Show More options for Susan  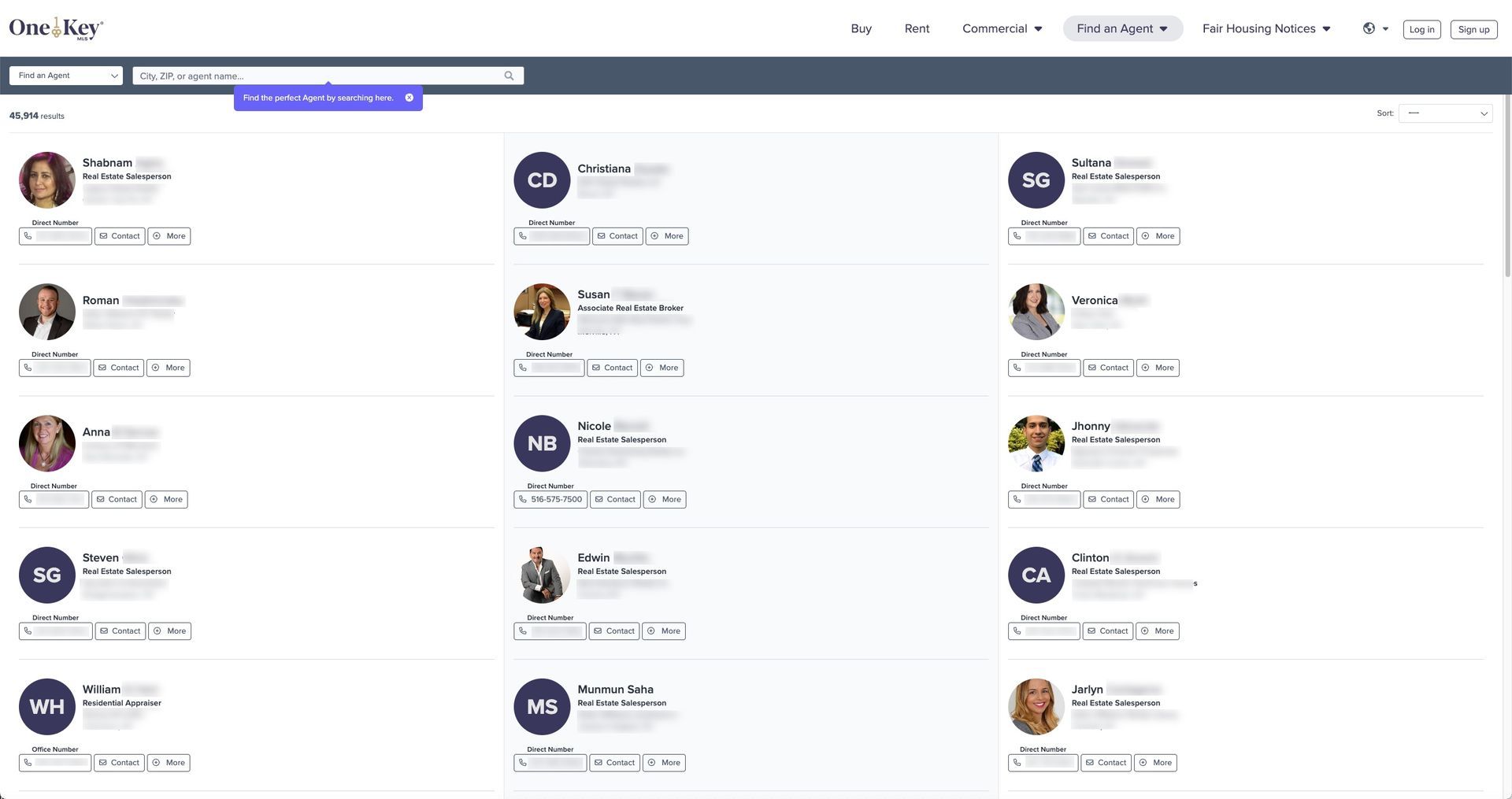(662, 368)
